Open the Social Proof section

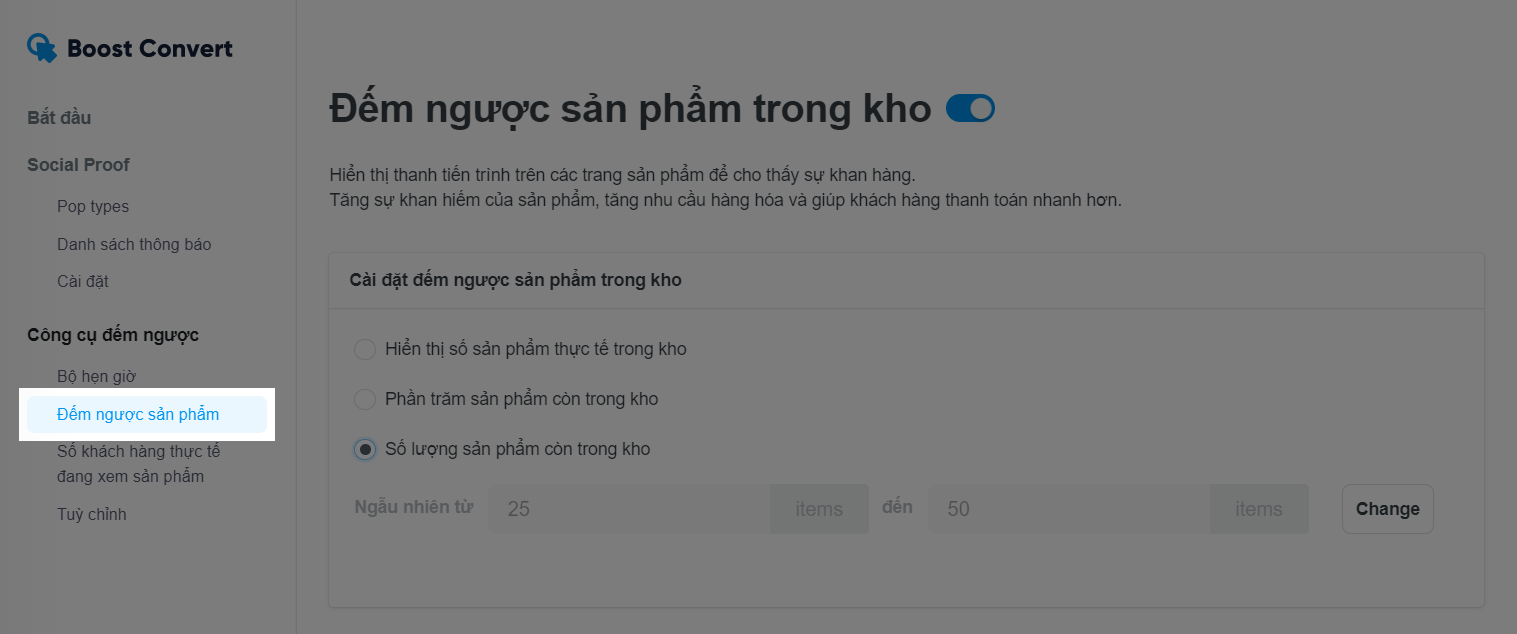(x=78, y=165)
